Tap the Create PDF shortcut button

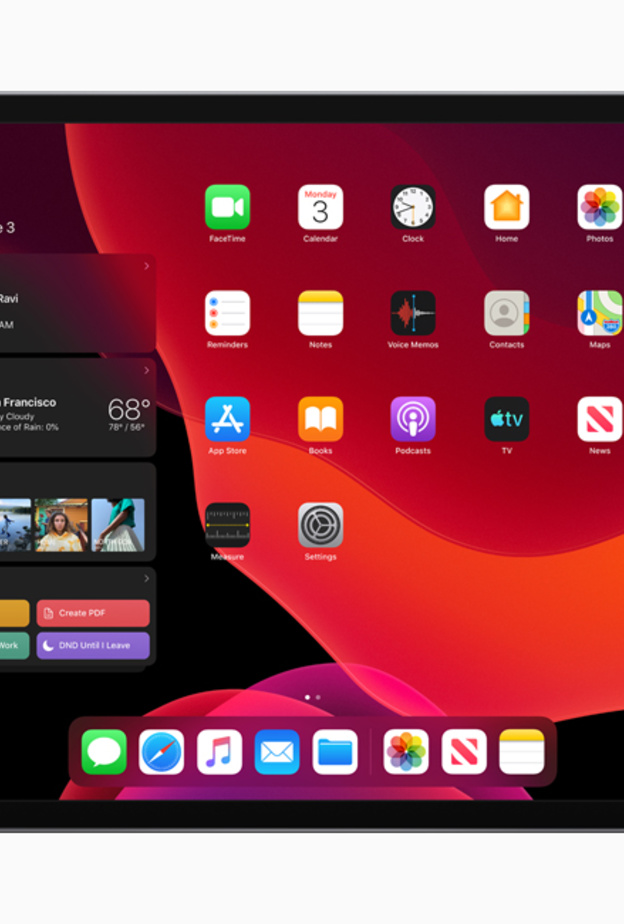click(93, 613)
